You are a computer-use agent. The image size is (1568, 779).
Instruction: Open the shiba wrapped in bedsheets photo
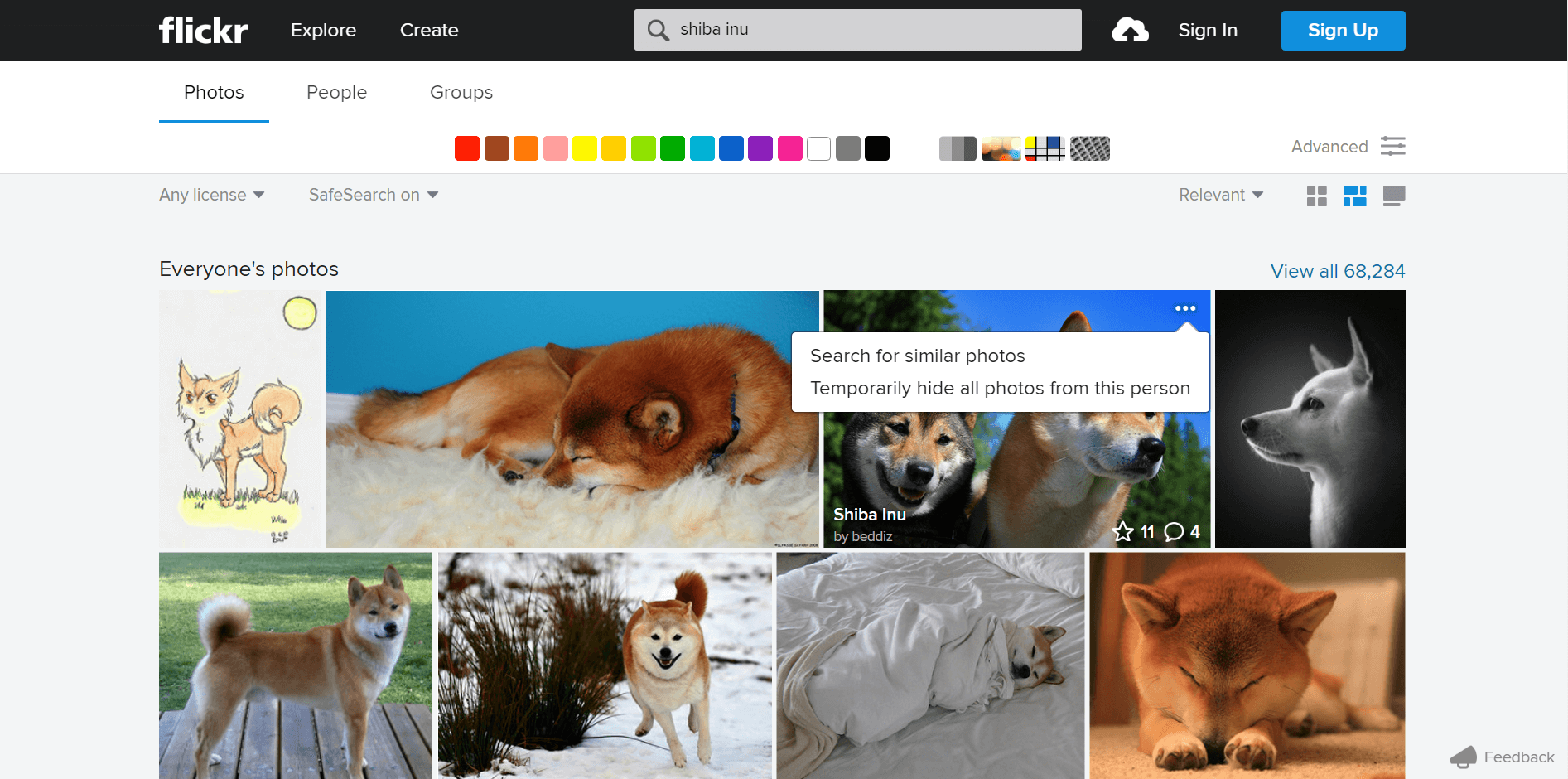click(x=931, y=665)
